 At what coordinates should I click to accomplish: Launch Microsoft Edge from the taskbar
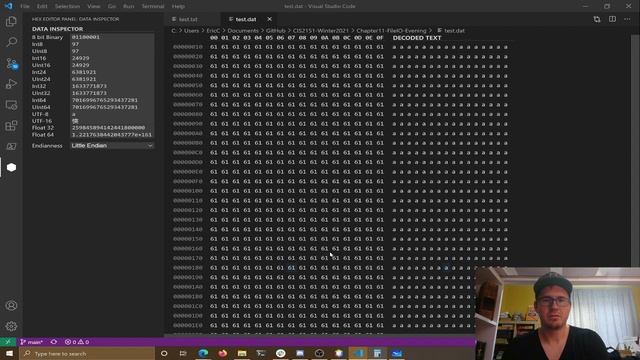tap(203, 353)
